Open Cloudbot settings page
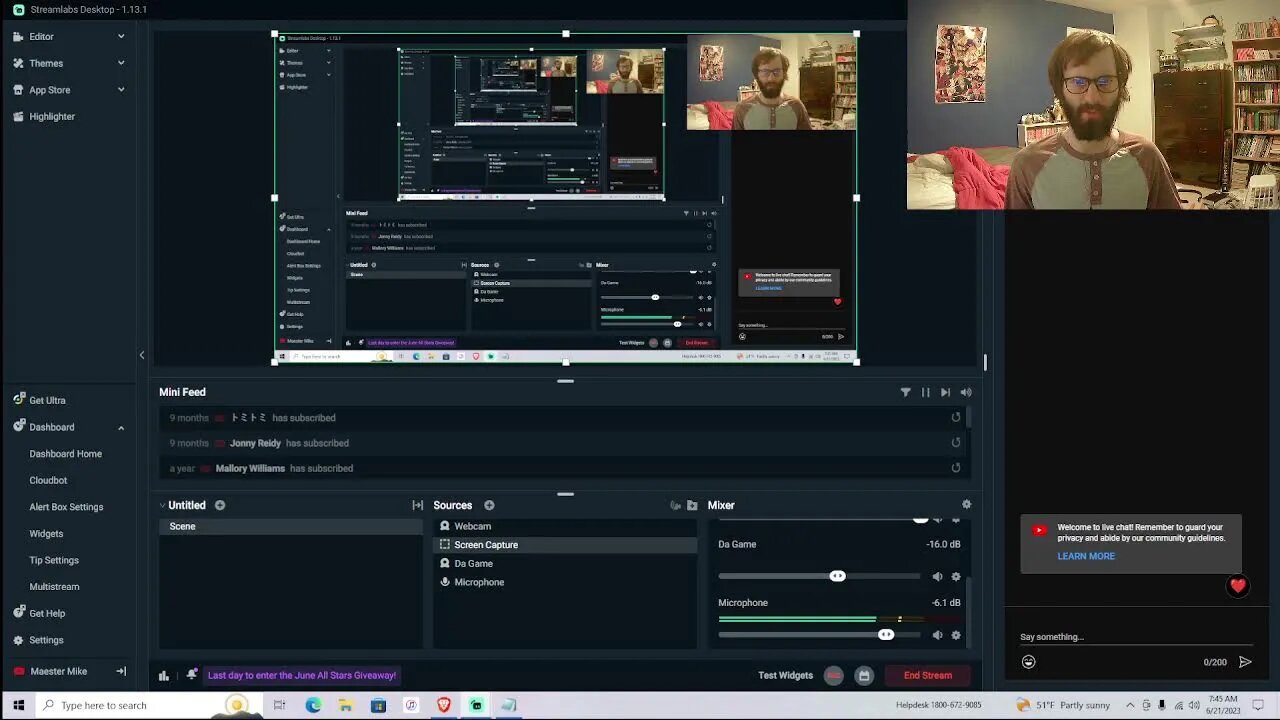The height and width of the screenshot is (720, 1280). (x=48, y=480)
